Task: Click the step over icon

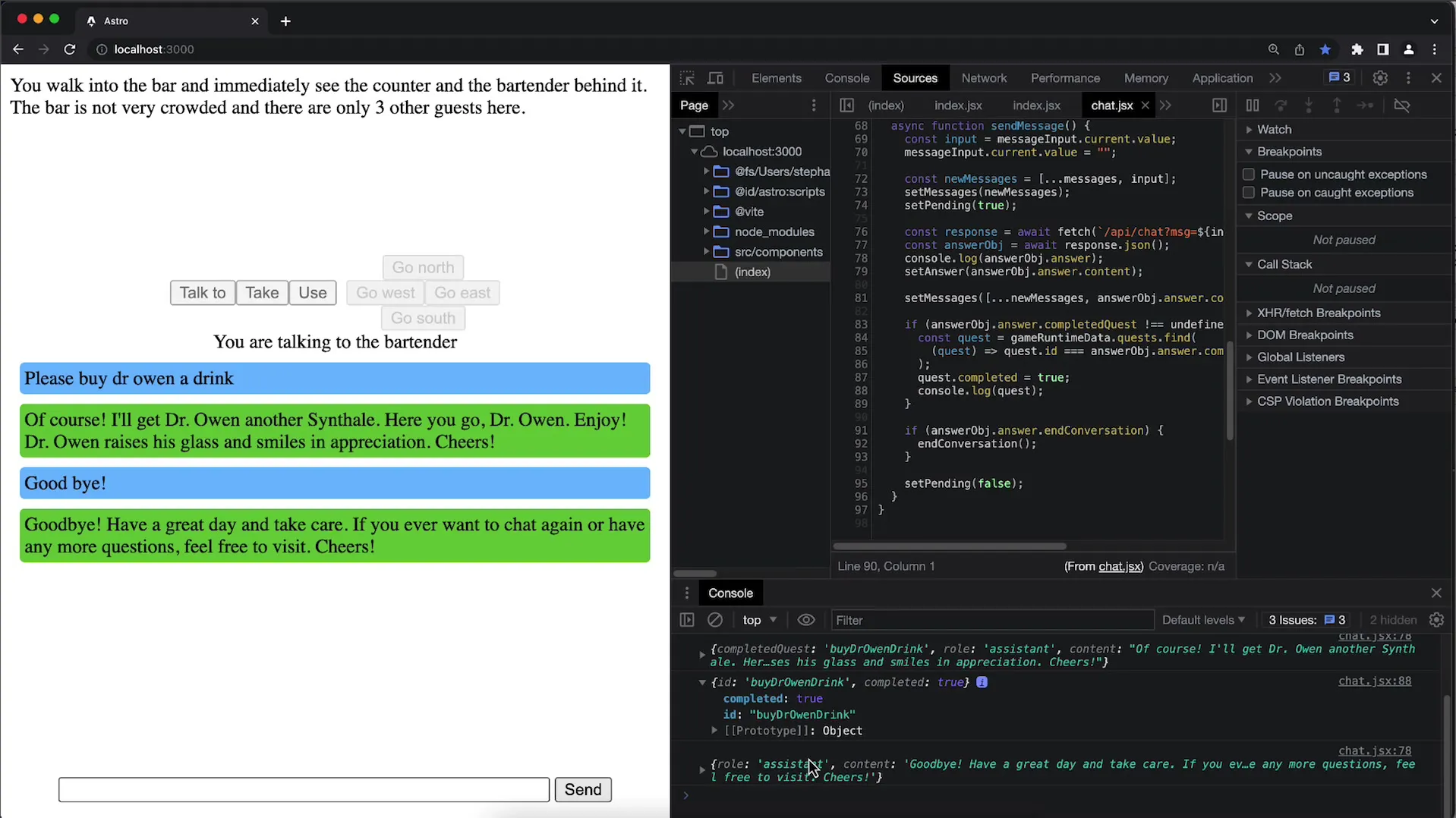Action: coord(1281,105)
